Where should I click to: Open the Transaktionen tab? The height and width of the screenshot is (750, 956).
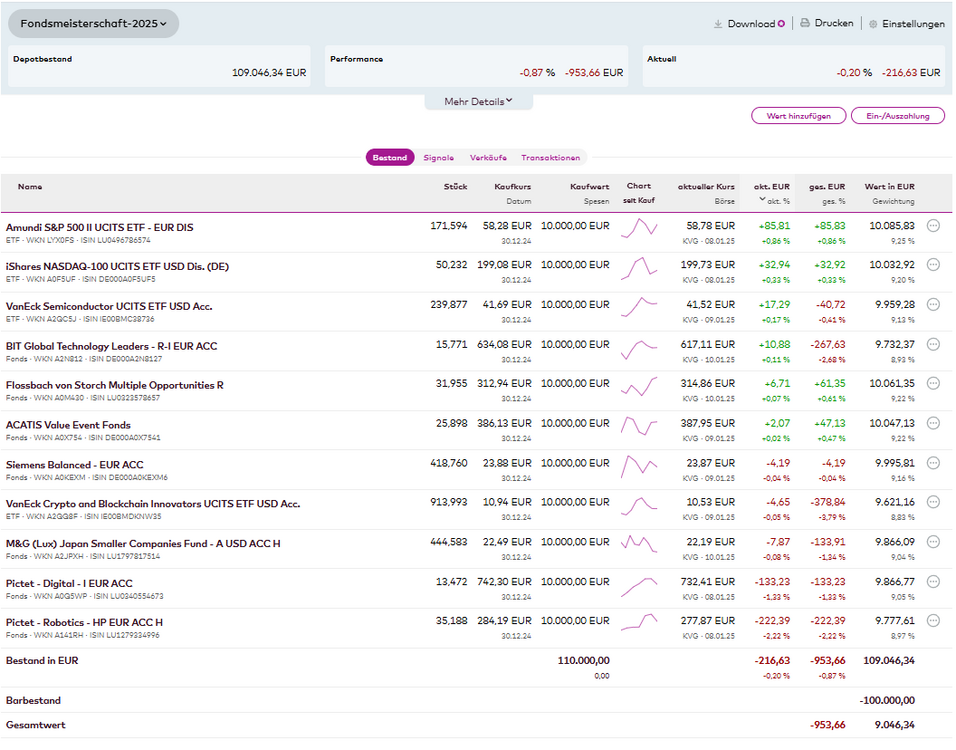tap(550, 158)
